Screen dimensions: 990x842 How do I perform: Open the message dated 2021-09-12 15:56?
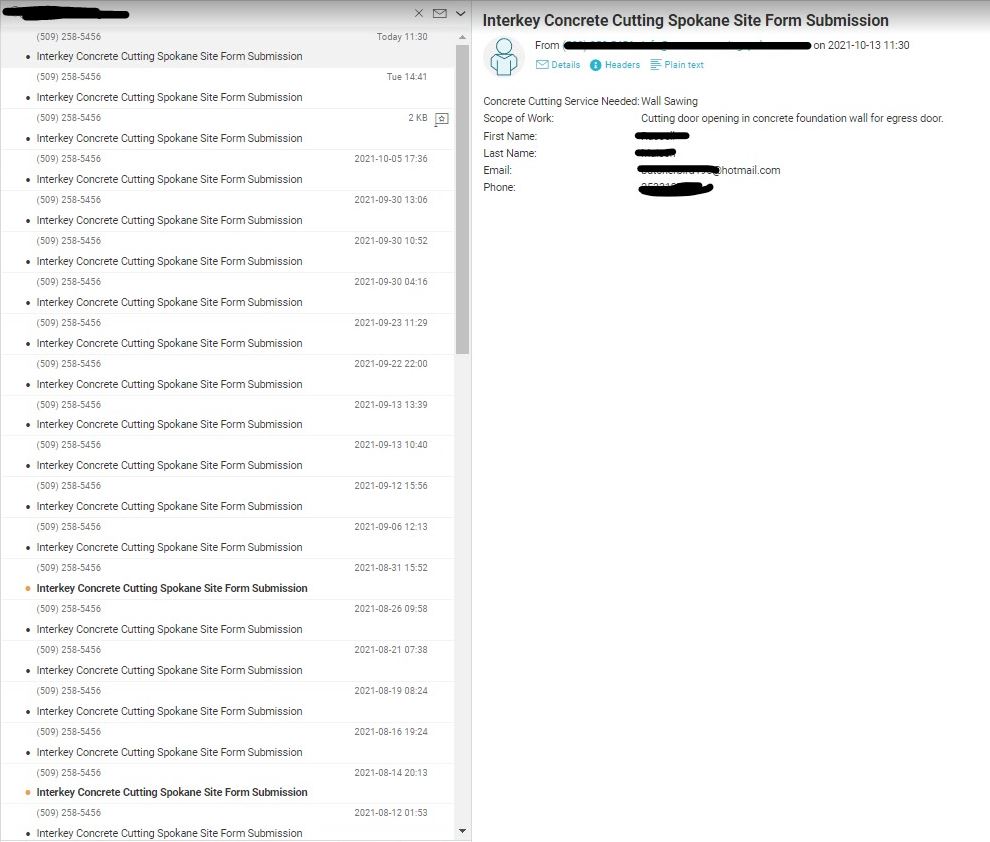pos(227,497)
